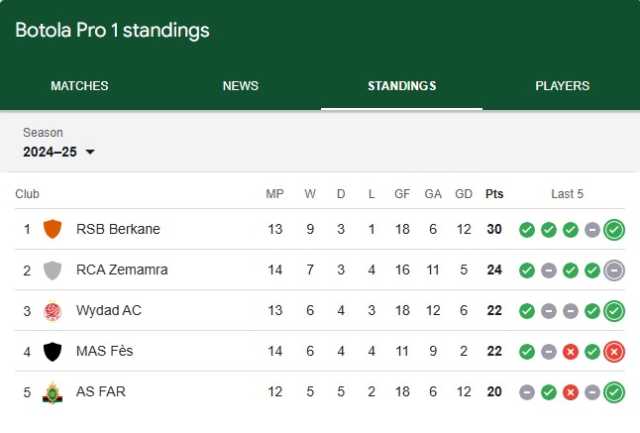Open the News tab
Viewport: 640px width, 433px height.
[x=240, y=86]
